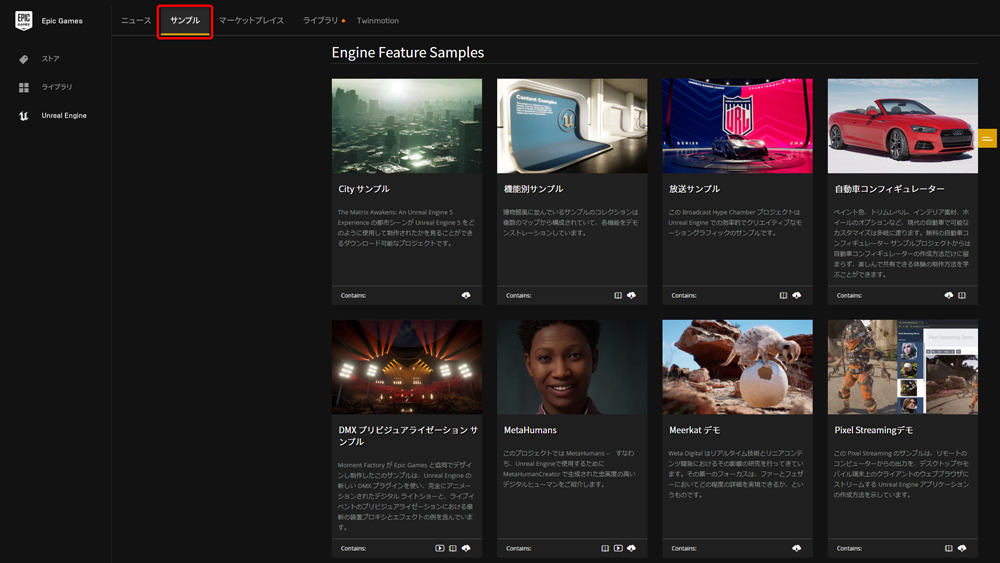Click the documentation book icon on Pixel Streaming card
Viewport: 1000px width, 563px height.
pos(948,548)
